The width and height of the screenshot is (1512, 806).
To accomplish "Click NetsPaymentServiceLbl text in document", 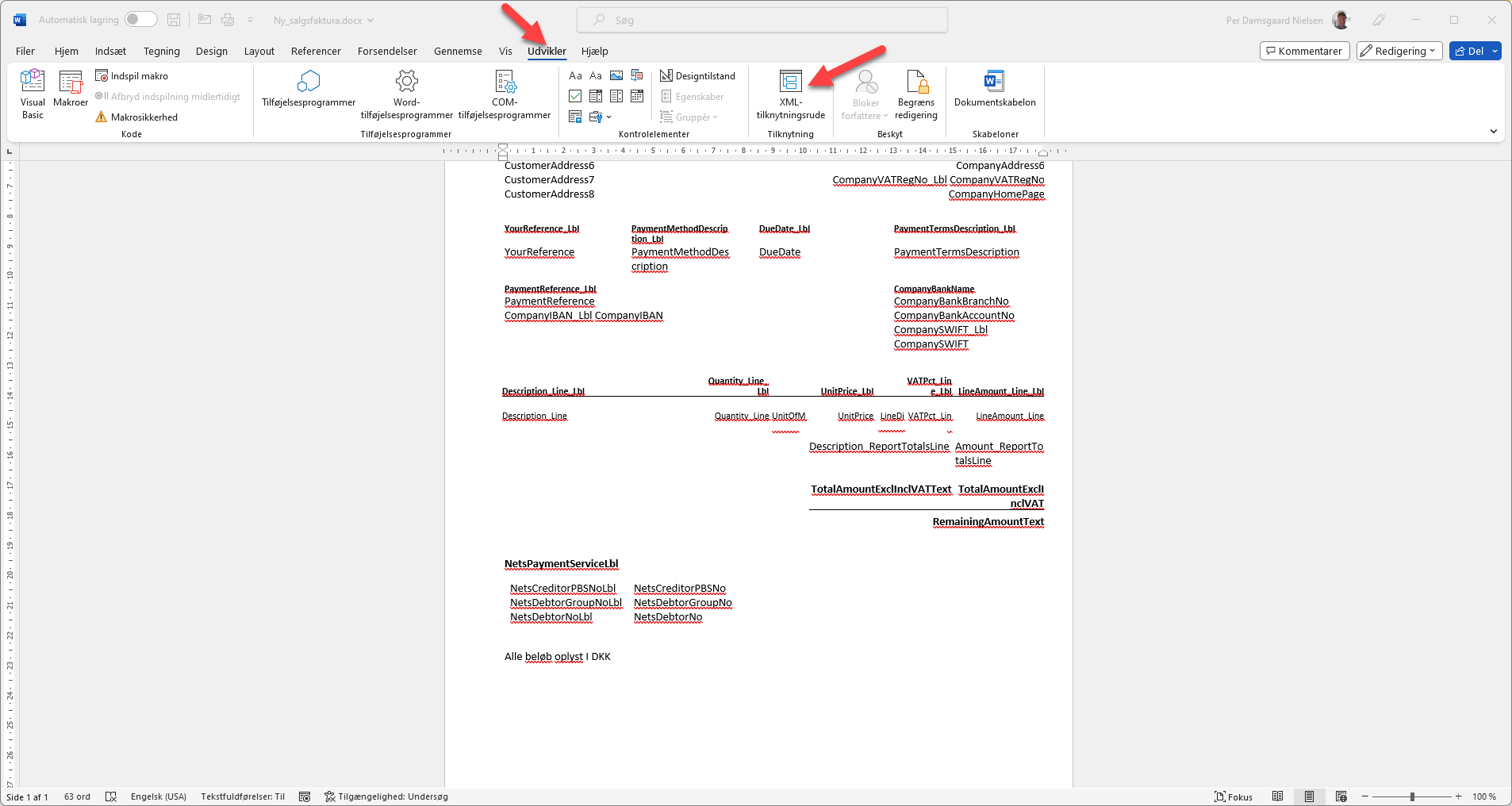I will [562, 564].
